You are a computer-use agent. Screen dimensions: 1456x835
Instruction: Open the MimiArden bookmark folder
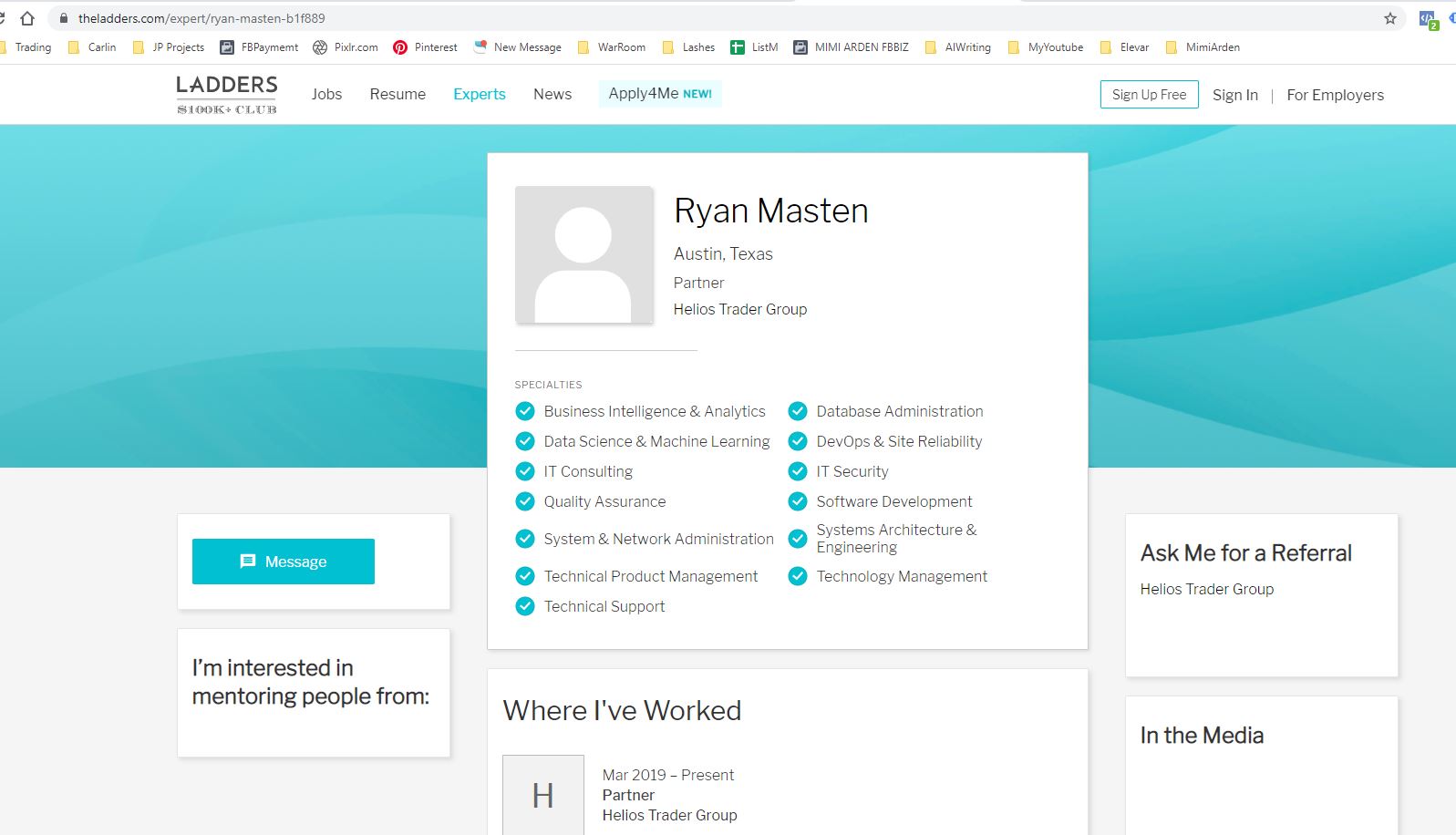click(x=1203, y=47)
